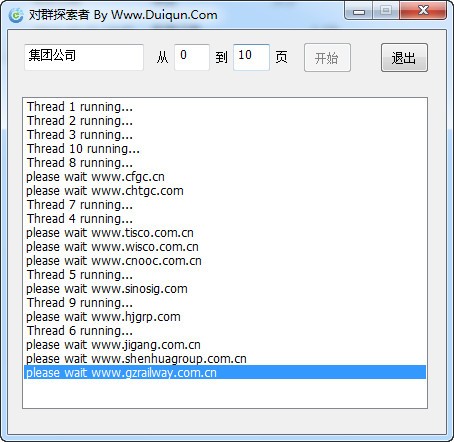Click the 退出 exit button
The width and height of the screenshot is (454, 442).
coord(404,58)
